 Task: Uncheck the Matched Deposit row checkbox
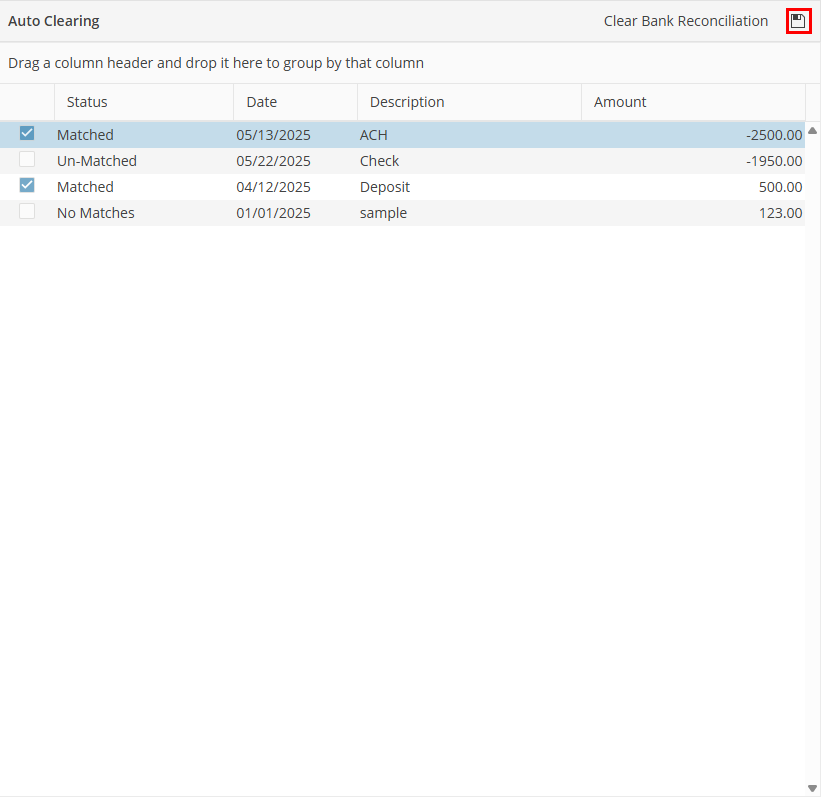pyautogui.click(x=27, y=186)
